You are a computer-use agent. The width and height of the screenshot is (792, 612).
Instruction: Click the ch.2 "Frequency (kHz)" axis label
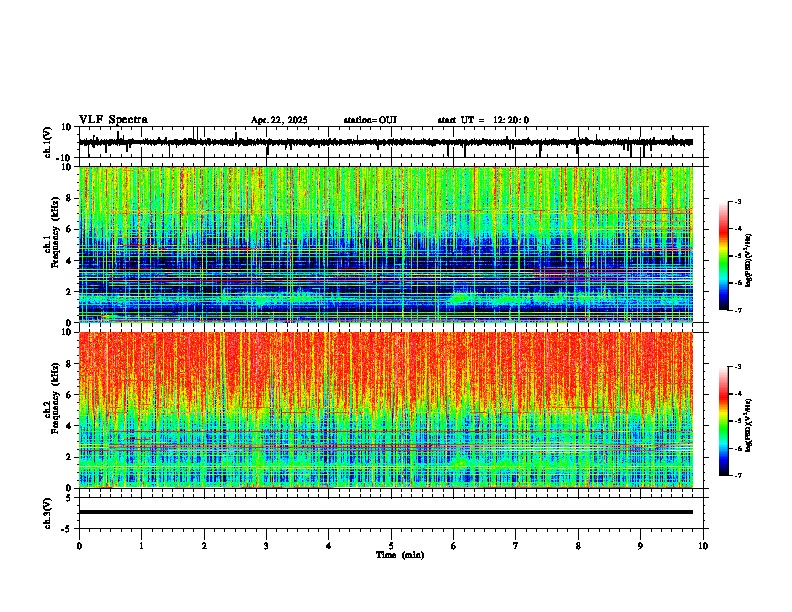click(55, 398)
